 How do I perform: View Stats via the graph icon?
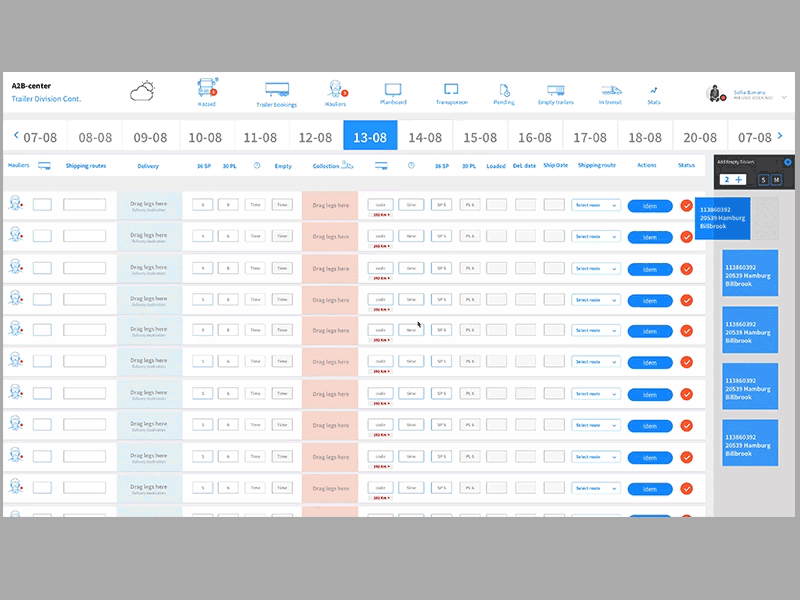(x=653, y=90)
